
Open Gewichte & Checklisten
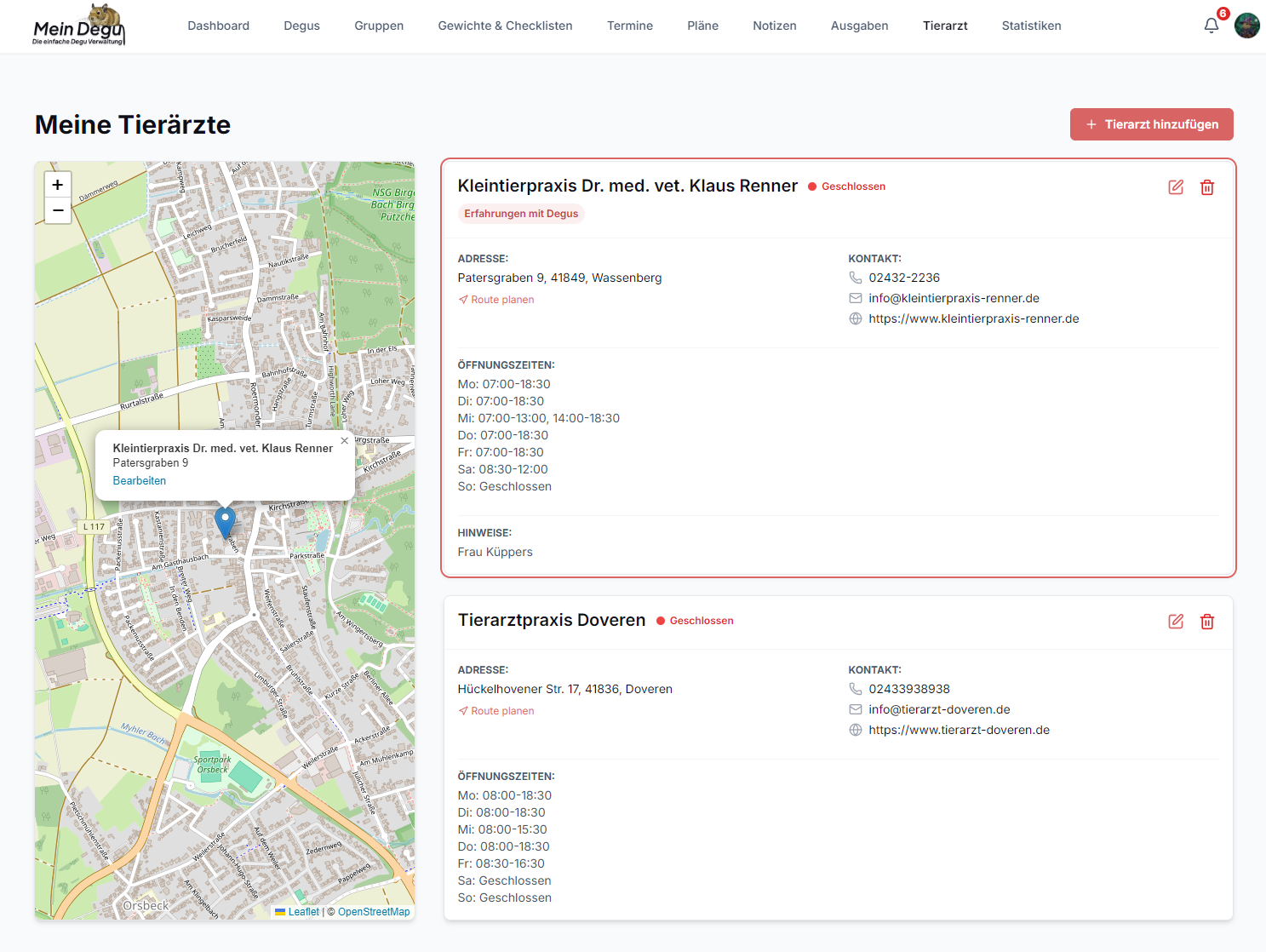(506, 26)
